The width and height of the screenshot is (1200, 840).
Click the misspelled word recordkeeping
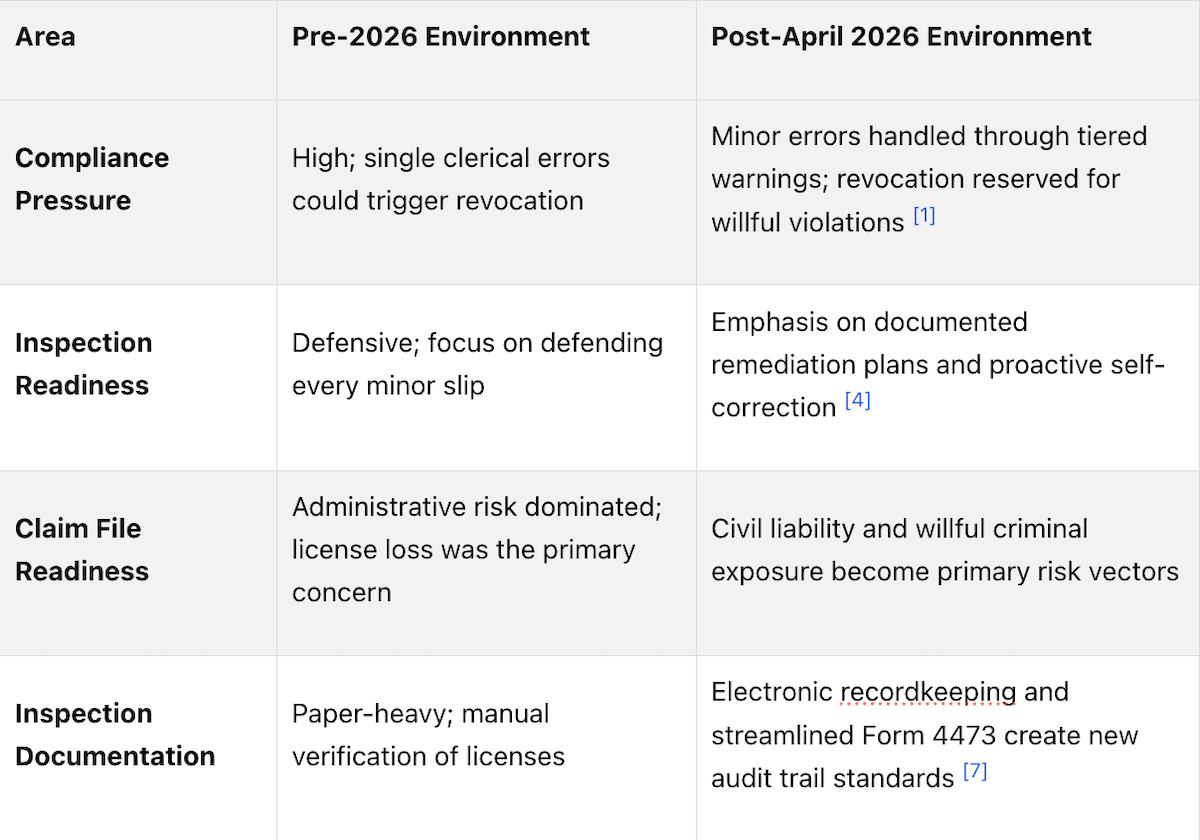pos(928,692)
